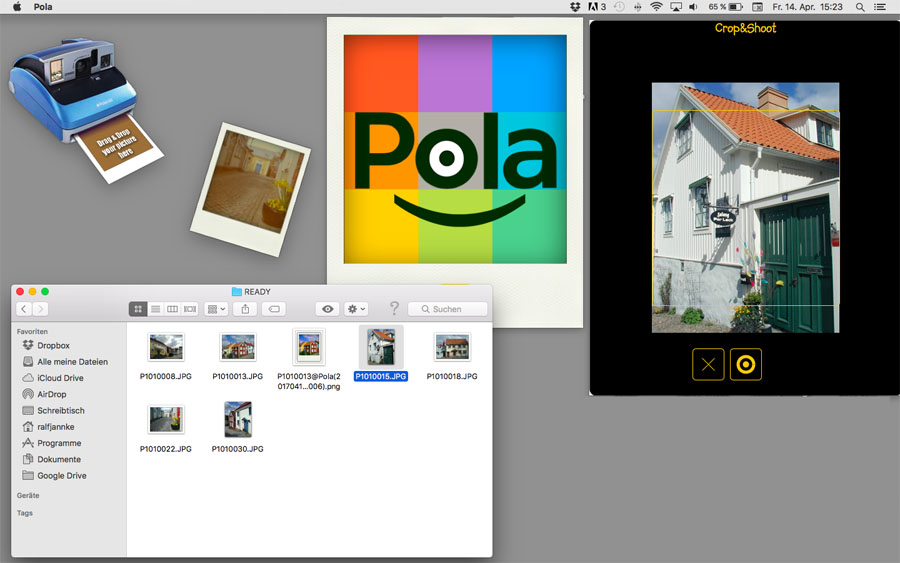Go back in Finder READY window
Image resolution: width=900 pixels, height=563 pixels.
[x=24, y=309]
